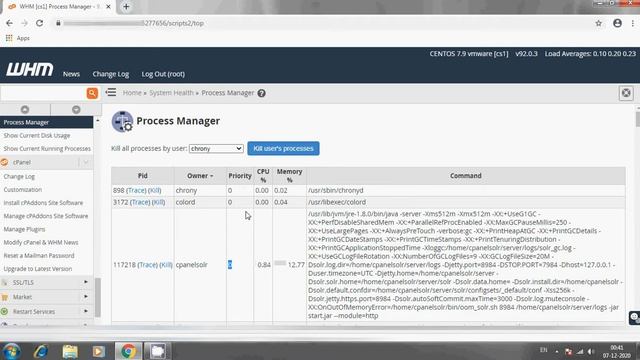
Task: Click Trace link for PID 898
Action: pyautogui.click(x=136, y=190)
